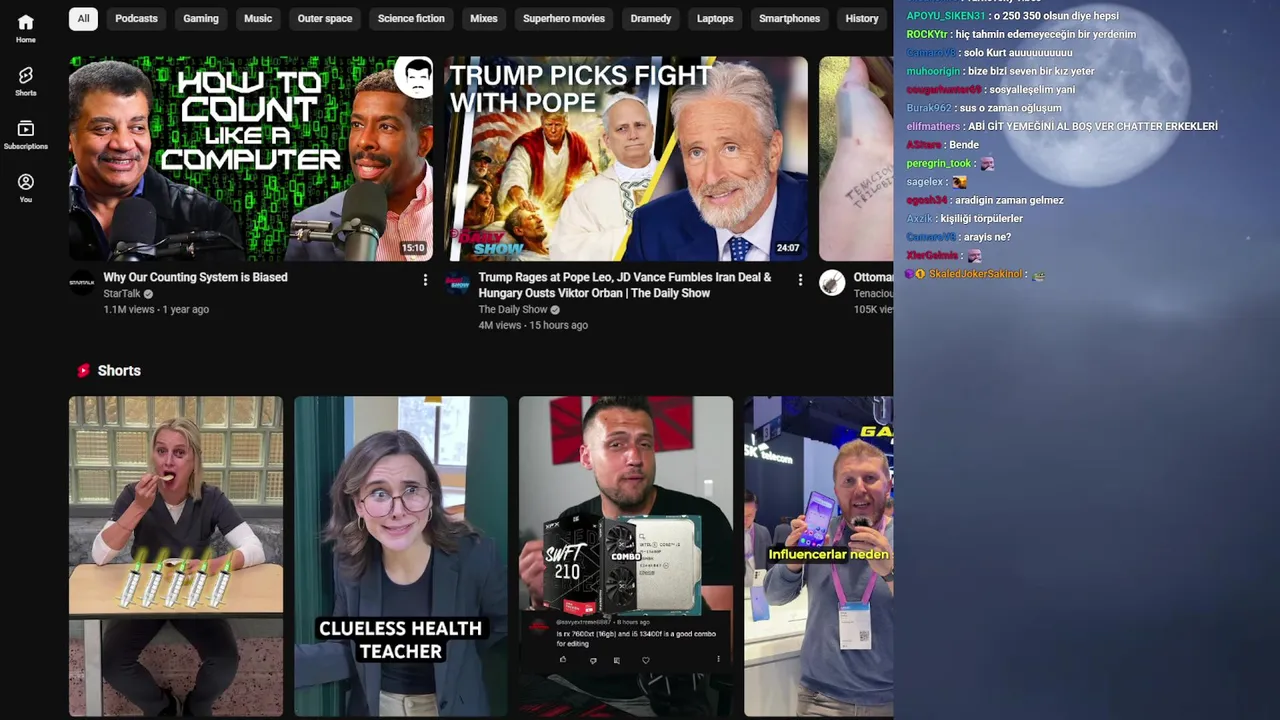Filter feed by Music
Screen dimensions: 1280x720
click(258, 18)
